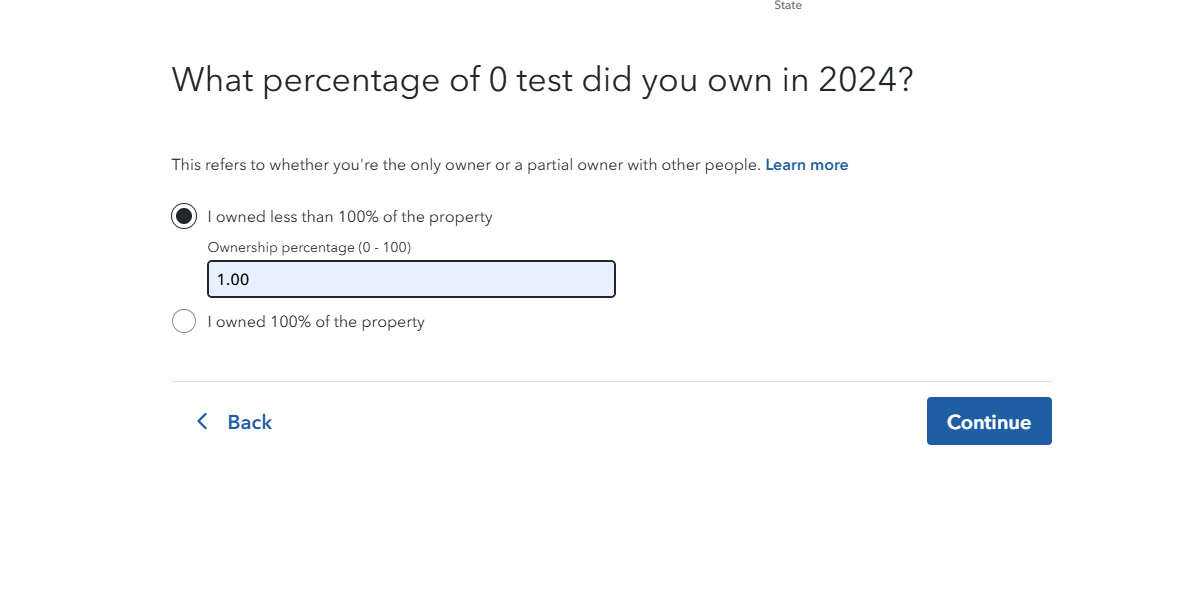Go back using the Back link text
The image size is (1185, 591).
(249, 422)
